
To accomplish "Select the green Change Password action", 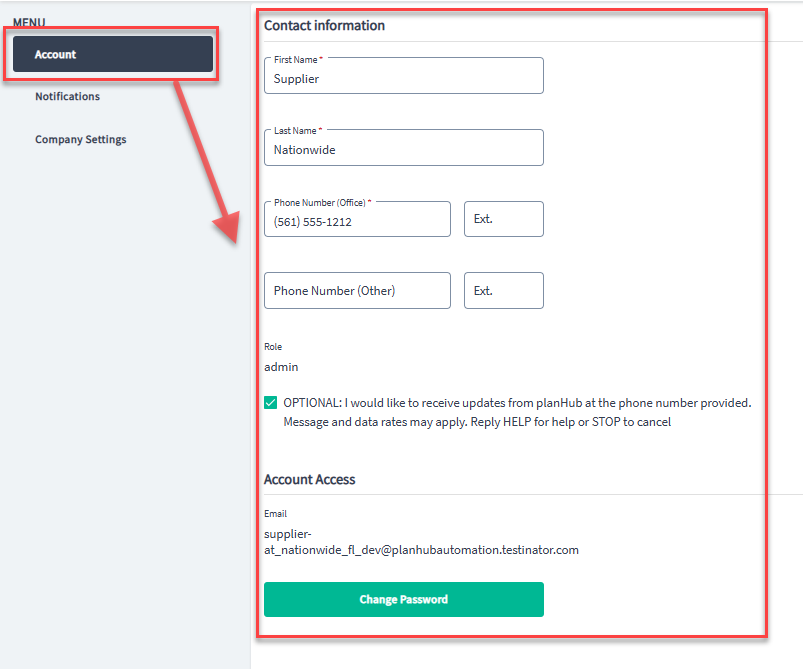I will click(403, 599).
